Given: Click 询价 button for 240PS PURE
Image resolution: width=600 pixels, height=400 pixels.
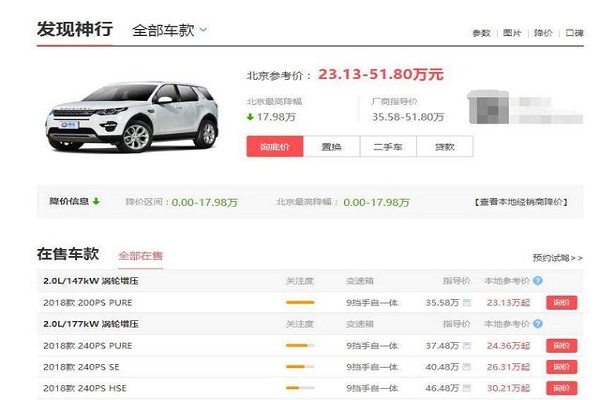Looking at the screenshot, I should coord(561,346).
